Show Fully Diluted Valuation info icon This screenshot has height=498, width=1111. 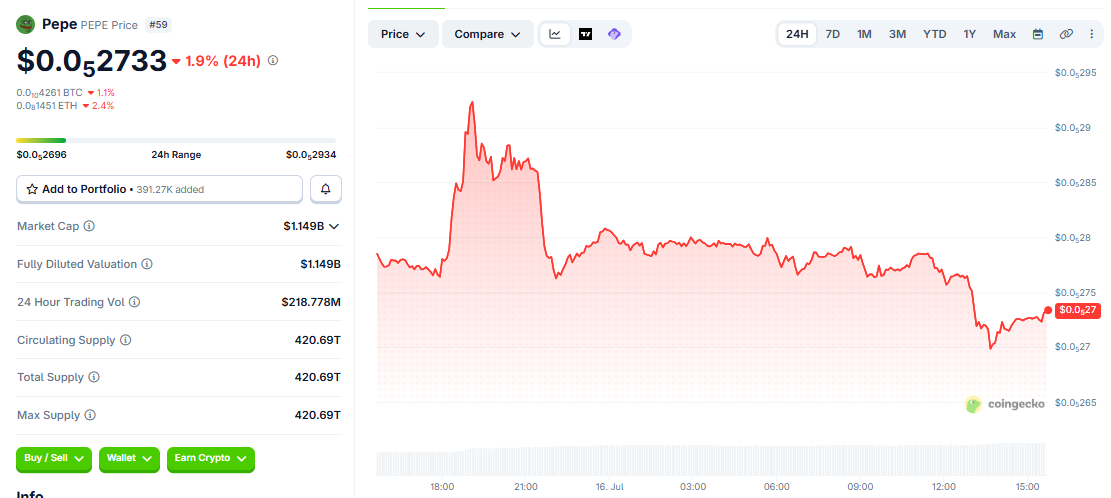146,264
